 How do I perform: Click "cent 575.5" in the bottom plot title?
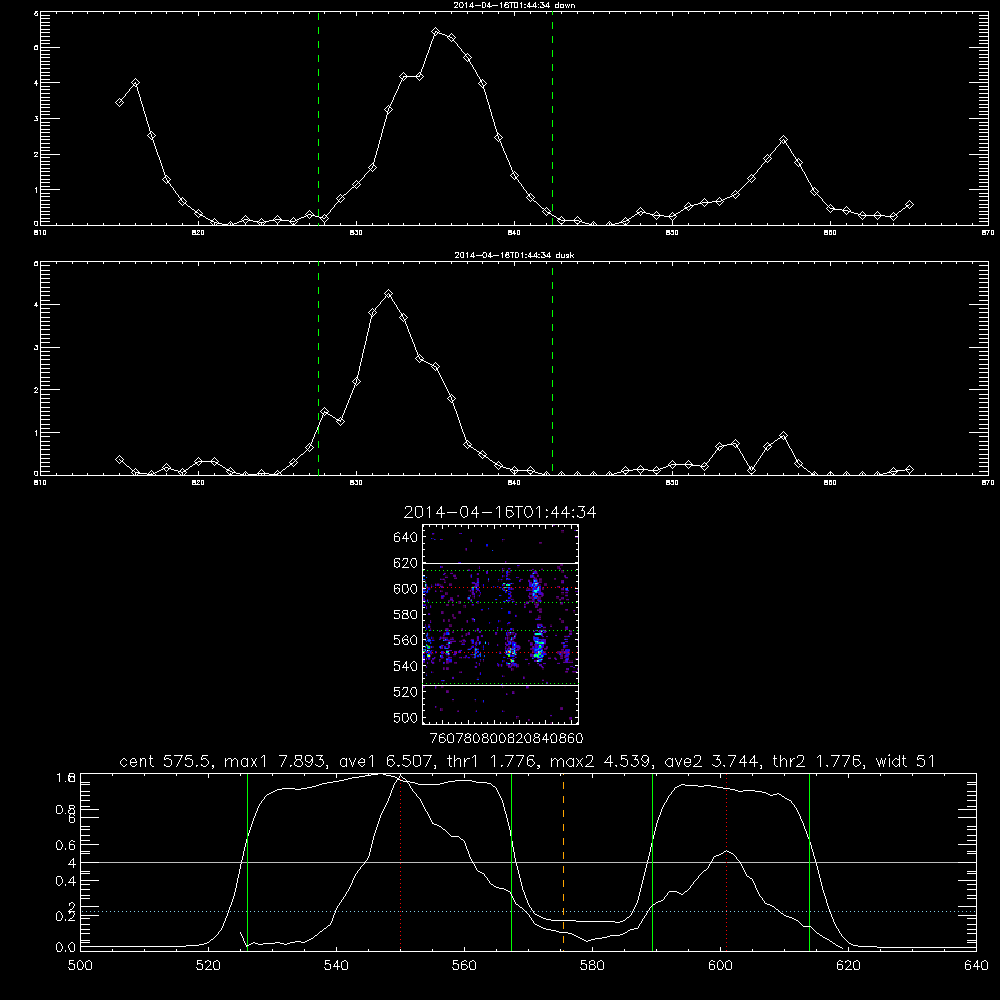(165, 761)
